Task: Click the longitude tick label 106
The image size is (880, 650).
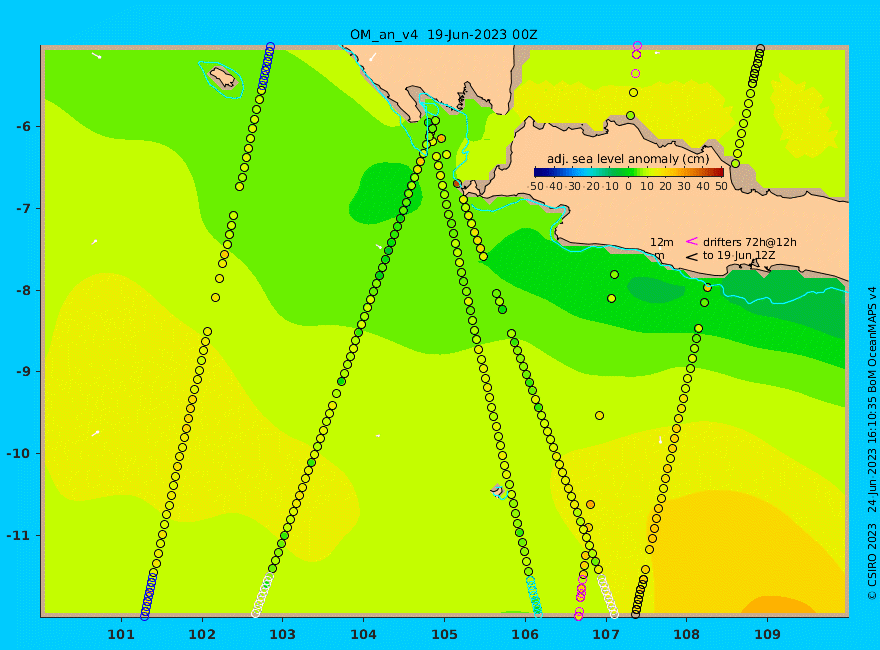Action: tap(525, 635)
